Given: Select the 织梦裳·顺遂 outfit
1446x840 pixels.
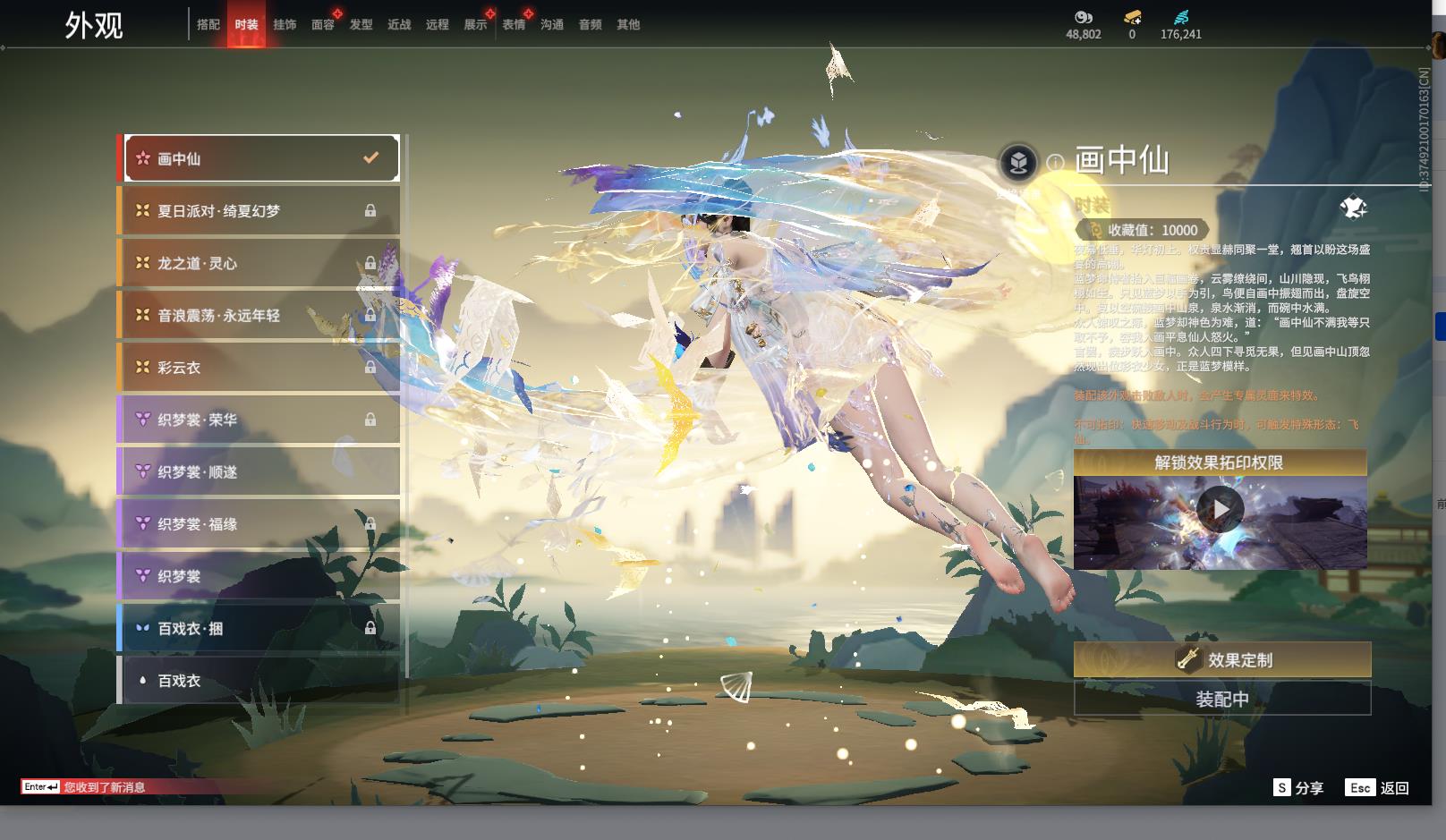Looking at the screenshot, I should (259, 471).
